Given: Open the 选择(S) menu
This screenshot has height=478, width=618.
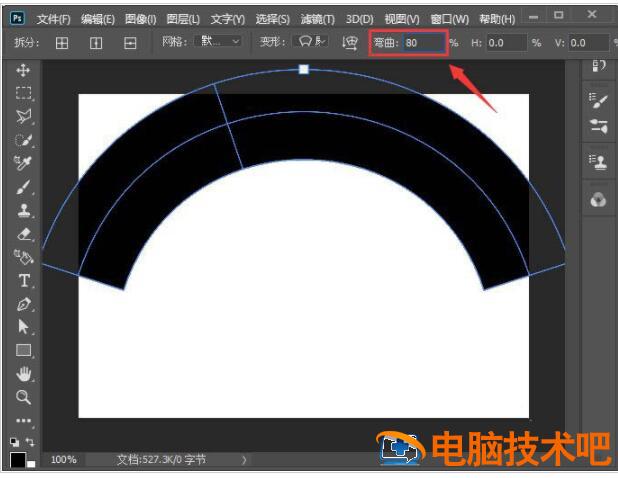Looking at the screenshot, I should click(x=272, y=19).
